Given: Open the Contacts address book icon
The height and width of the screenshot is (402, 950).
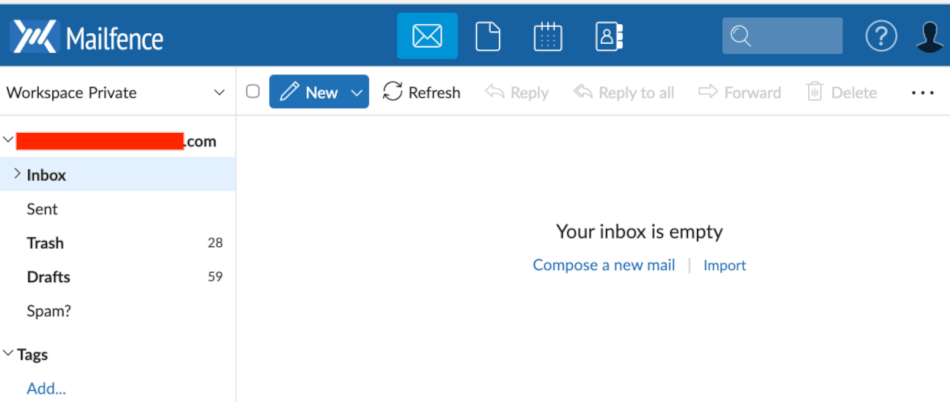Looking at the screenshot, I should (608, 37).
